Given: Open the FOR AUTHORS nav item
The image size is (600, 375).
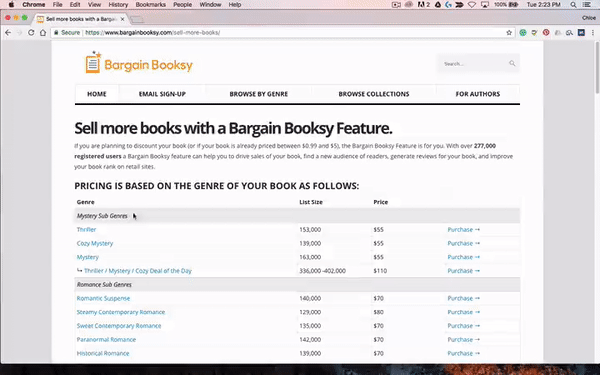Looking at the screenshot, I should point(478,94).
